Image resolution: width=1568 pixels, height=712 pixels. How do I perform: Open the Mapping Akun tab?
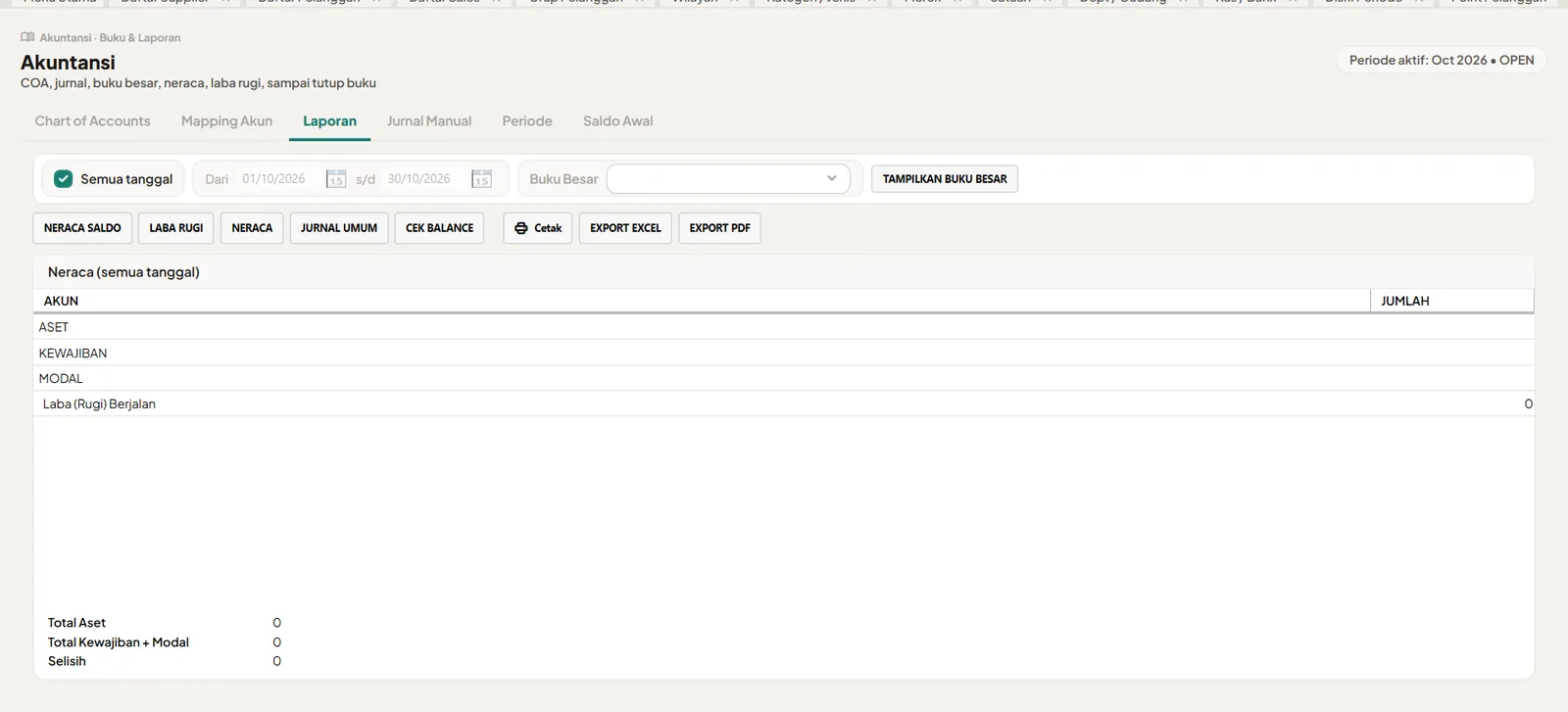coord(226,121)
